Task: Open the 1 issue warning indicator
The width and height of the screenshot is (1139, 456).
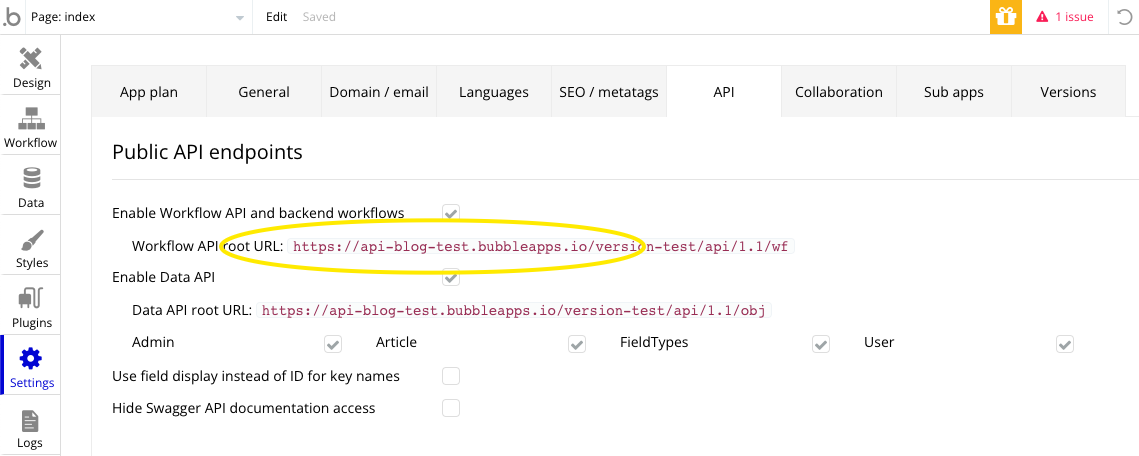Action: [1065, 17]
